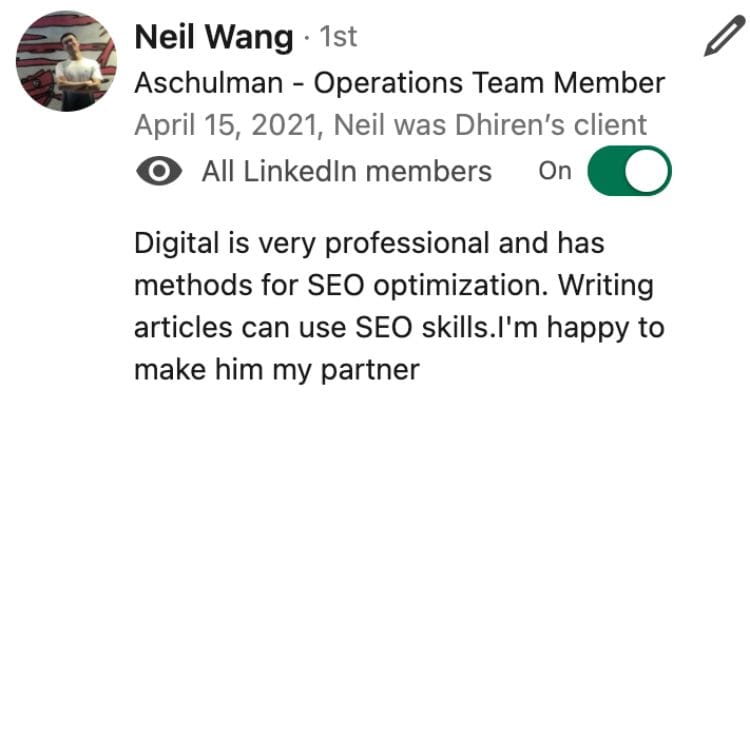Select the Aschulman Operations Team Member headline

(400, 83)
